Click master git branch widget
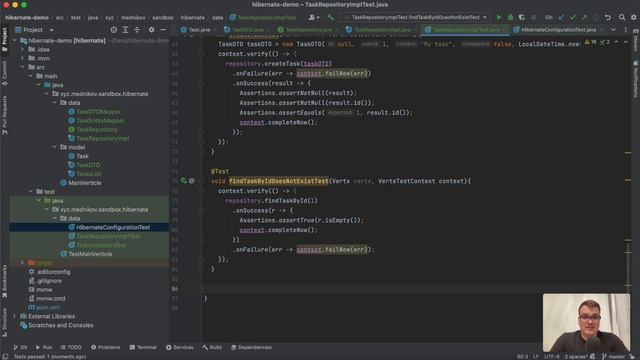 614,356
